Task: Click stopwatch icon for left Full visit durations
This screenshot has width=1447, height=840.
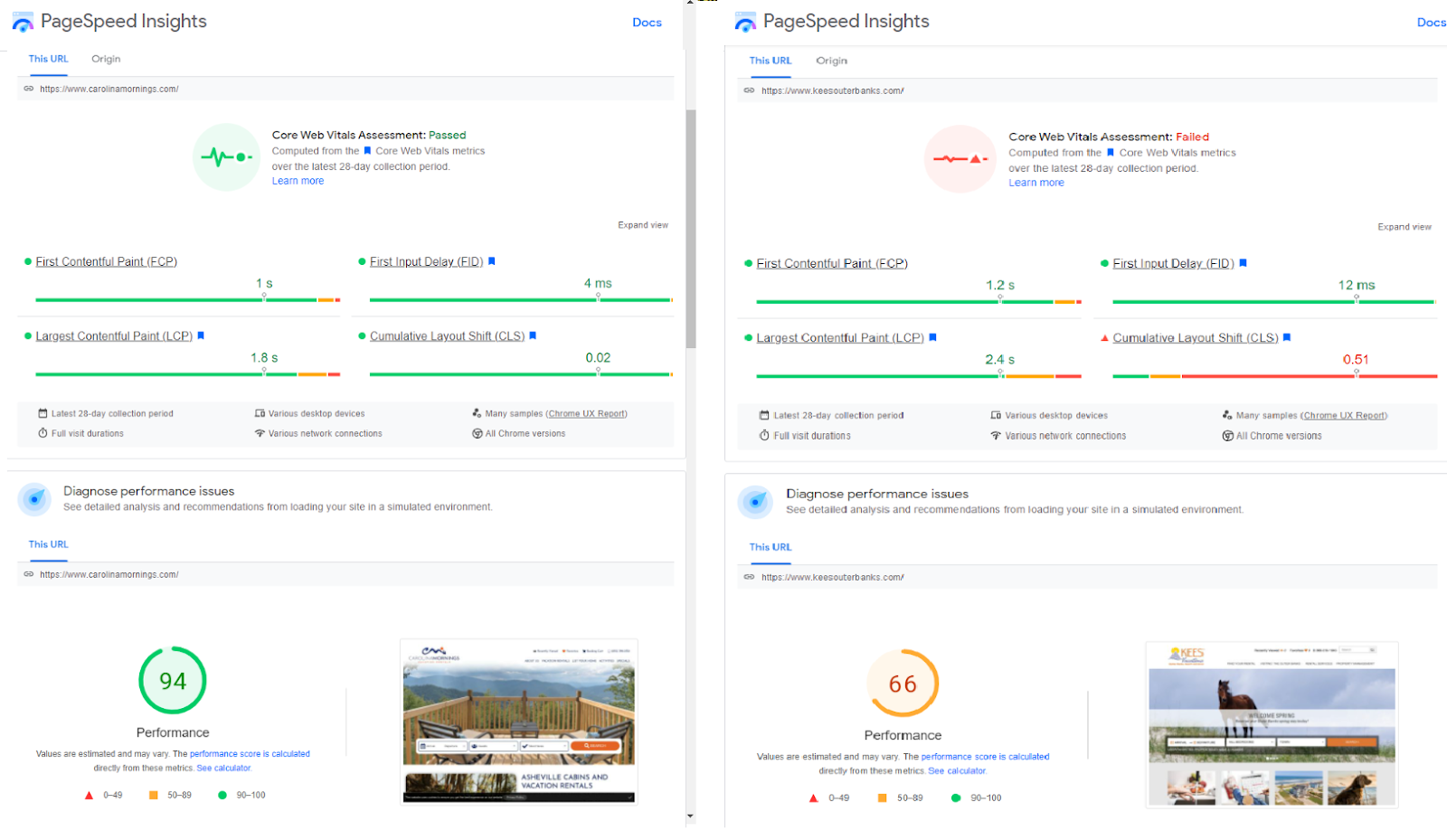Action: point(43,433)
